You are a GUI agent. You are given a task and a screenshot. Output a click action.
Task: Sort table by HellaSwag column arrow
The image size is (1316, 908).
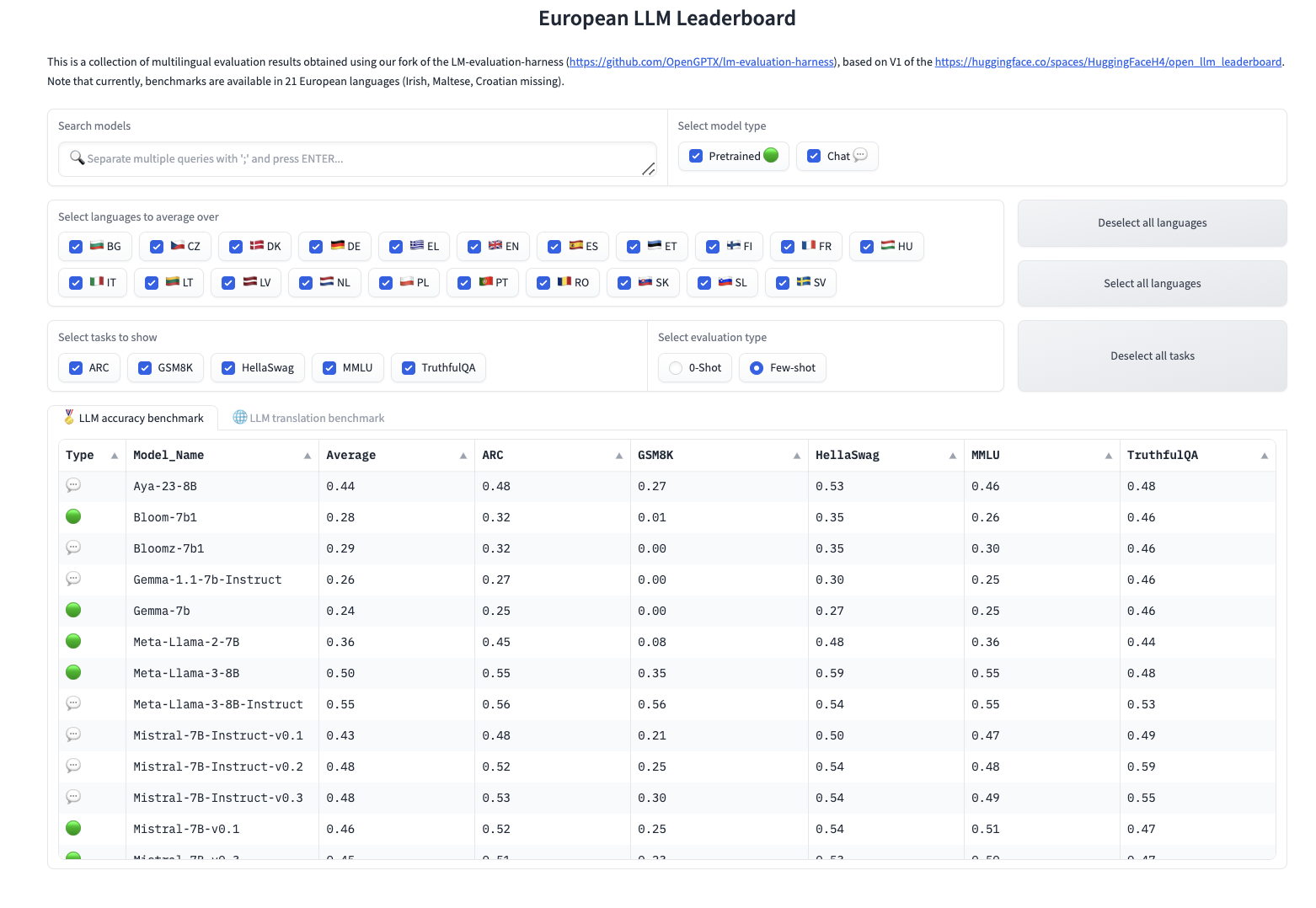pyautogui.click(x=953, y=456)
